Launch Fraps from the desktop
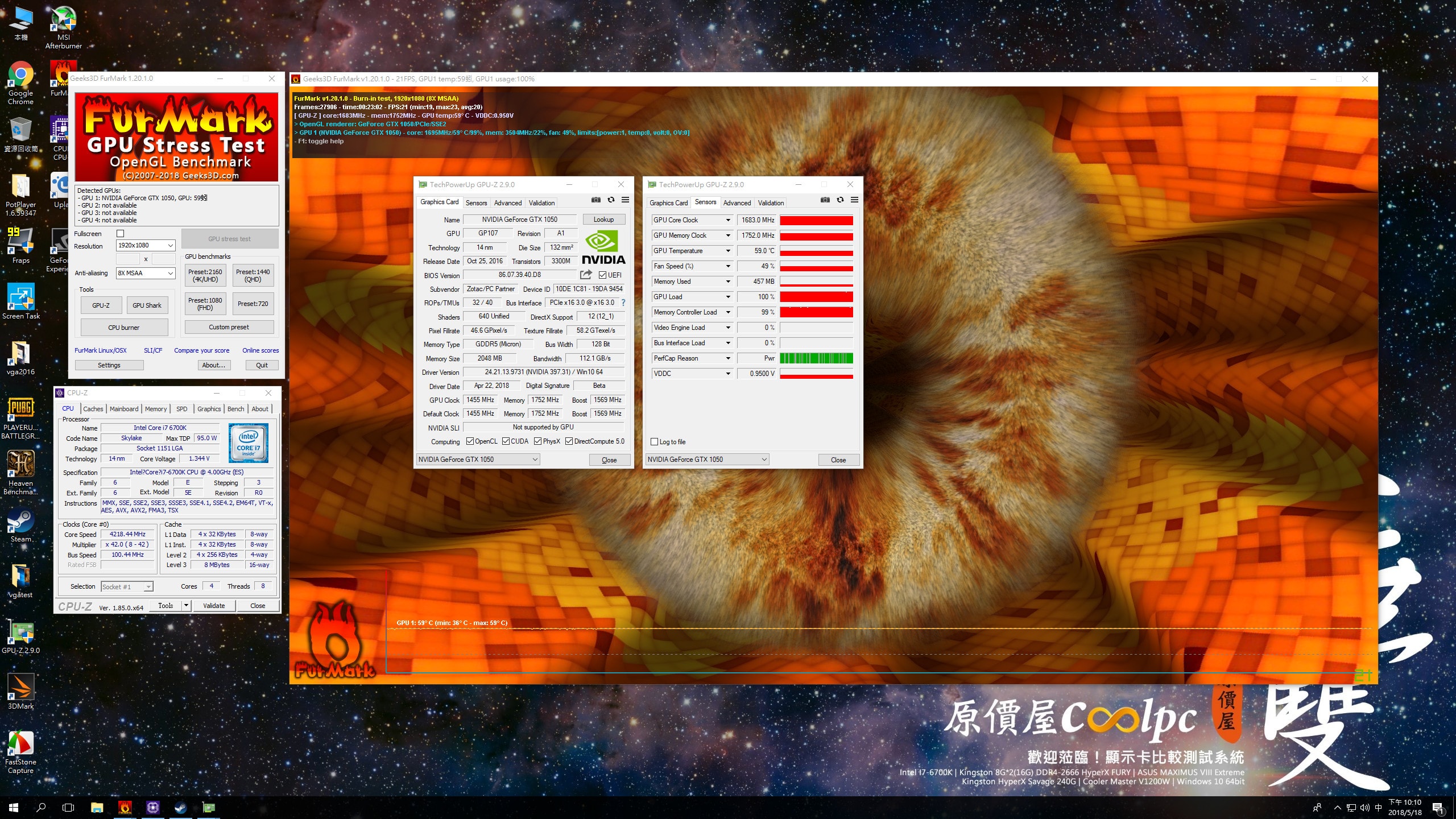The width and height of the screenshot is (1456, 819). pos(21,246)
